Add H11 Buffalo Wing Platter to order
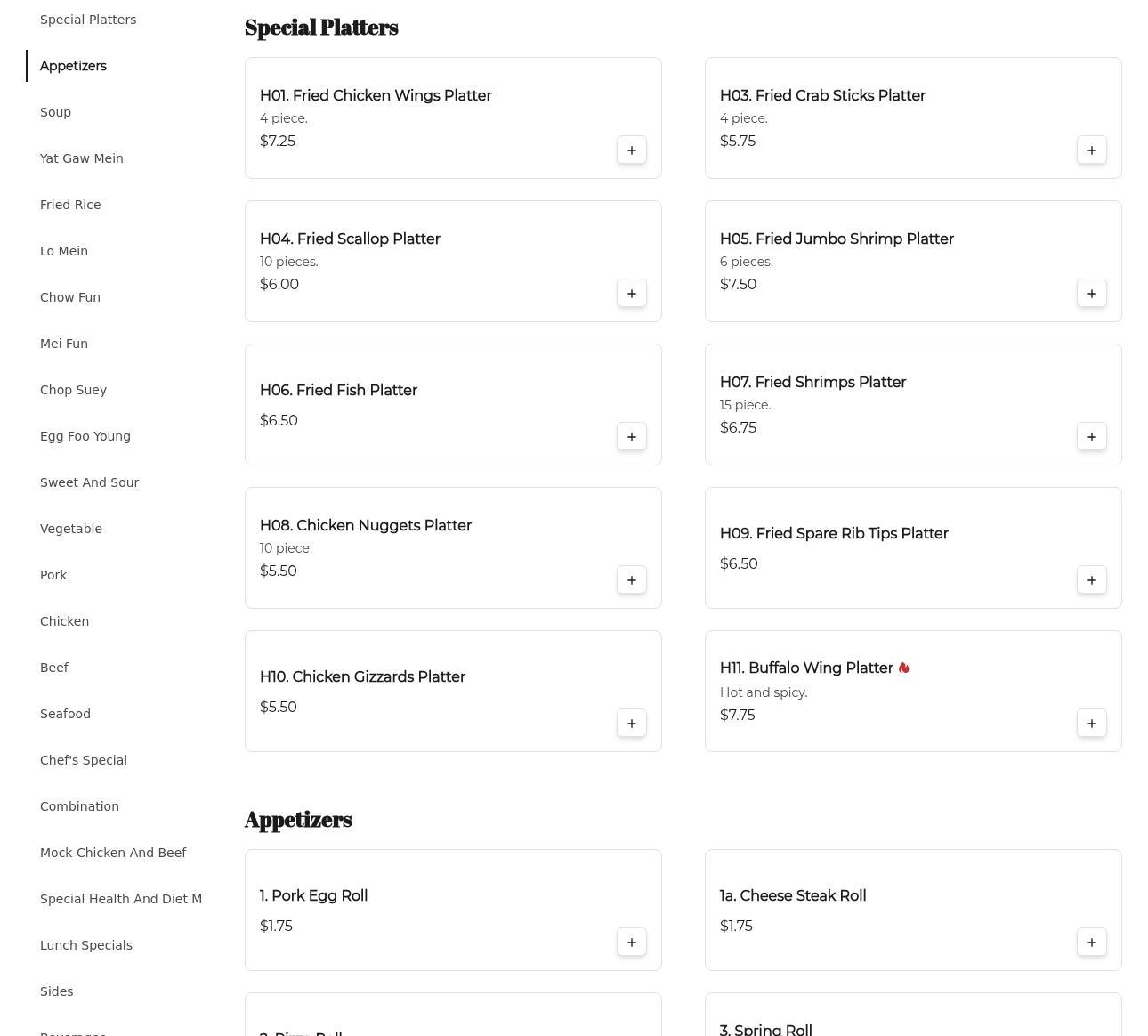This screenshot has width=1148, height=1036. tap(1092, 724)
